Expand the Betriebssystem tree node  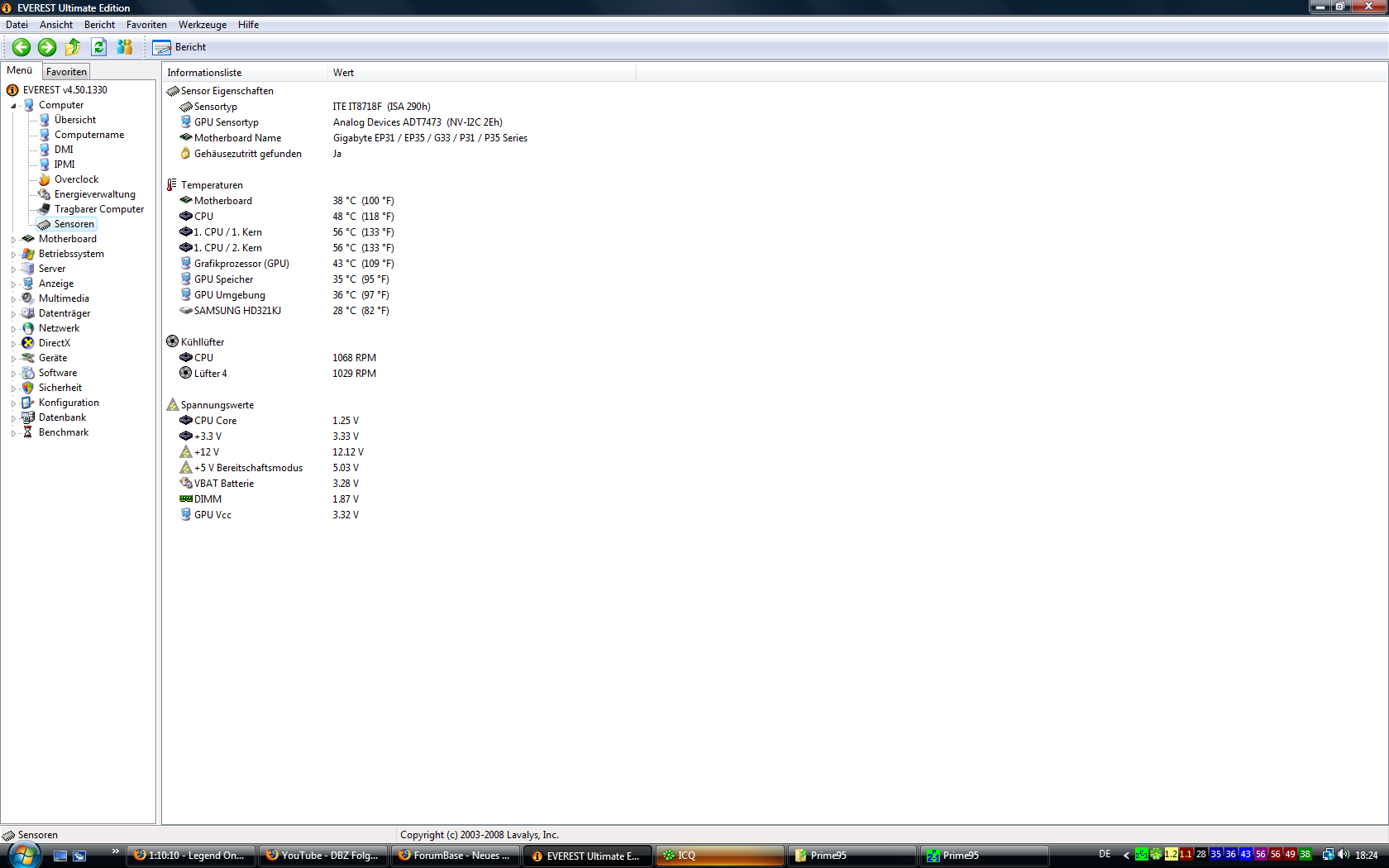click(13, 255)
